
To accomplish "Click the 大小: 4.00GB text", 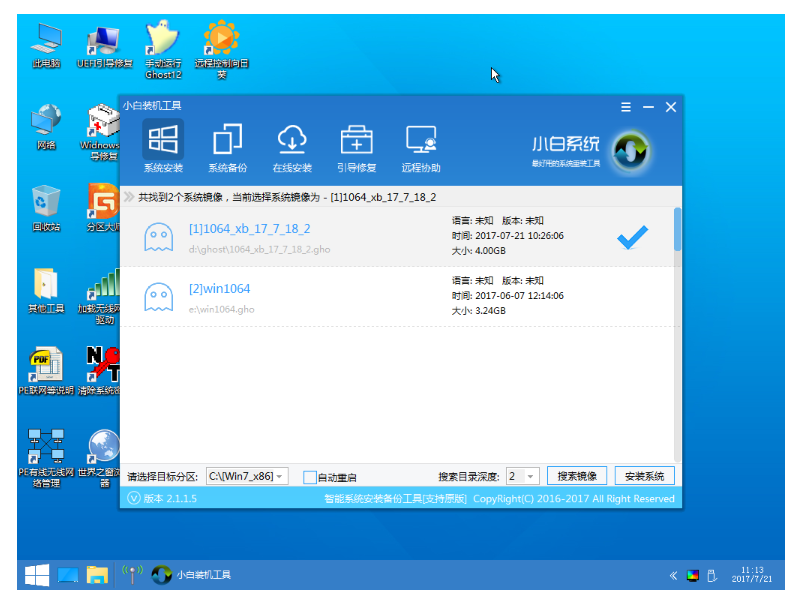I will pyautogui.click(x=479, y=251).
